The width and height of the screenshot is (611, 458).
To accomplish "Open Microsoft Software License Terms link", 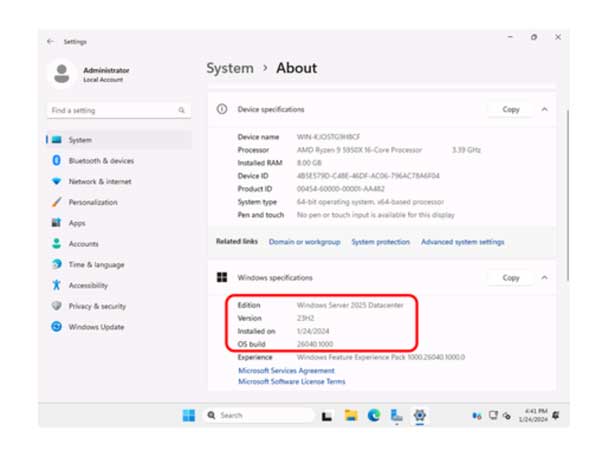I will 291,381.
